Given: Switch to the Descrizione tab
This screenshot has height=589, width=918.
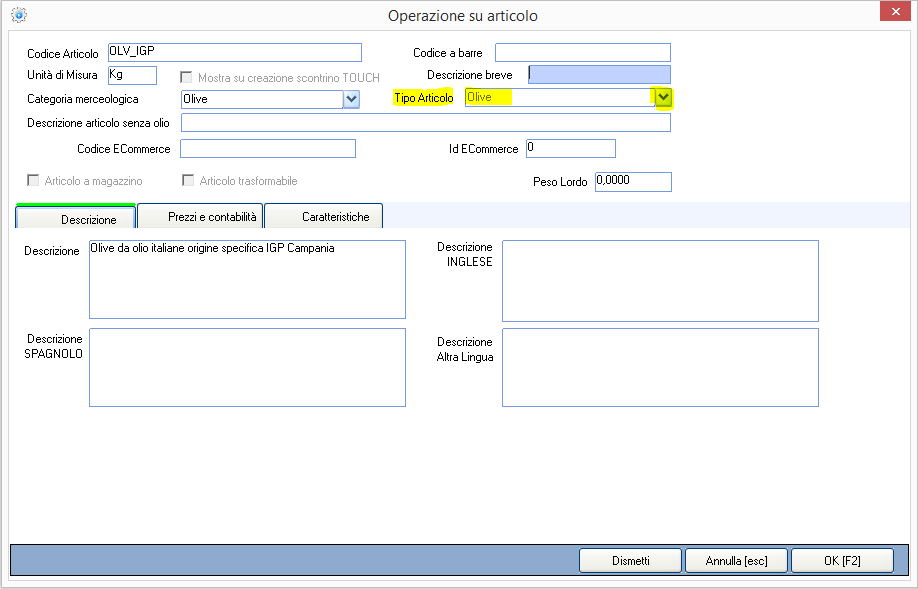Looking at the screenshot, I should pyautogui.click(x=76, y=217).
